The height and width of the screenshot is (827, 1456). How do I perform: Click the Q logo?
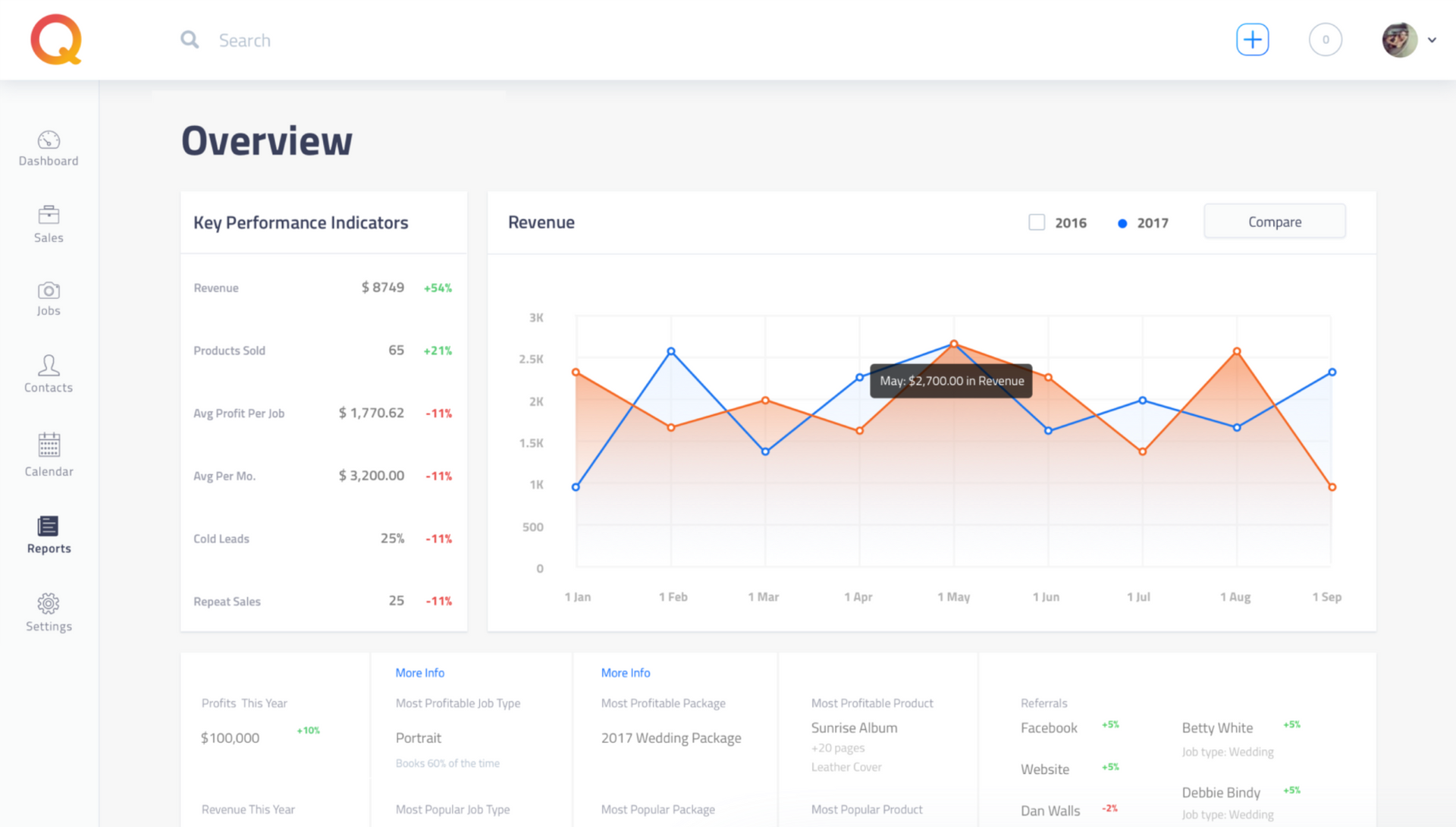pos(55,39)
